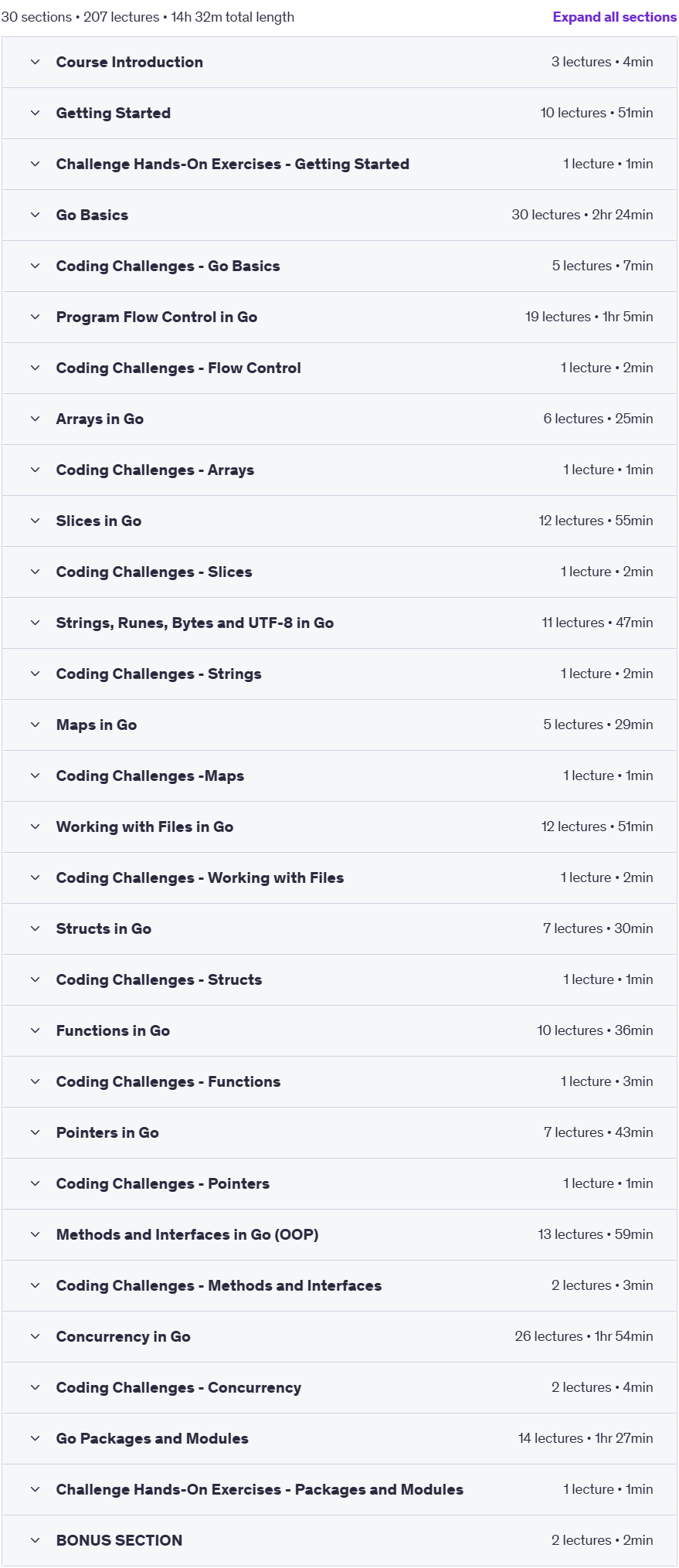Expand Strings, Runes, Bytes and UTF-8 section

coord(339,623)
